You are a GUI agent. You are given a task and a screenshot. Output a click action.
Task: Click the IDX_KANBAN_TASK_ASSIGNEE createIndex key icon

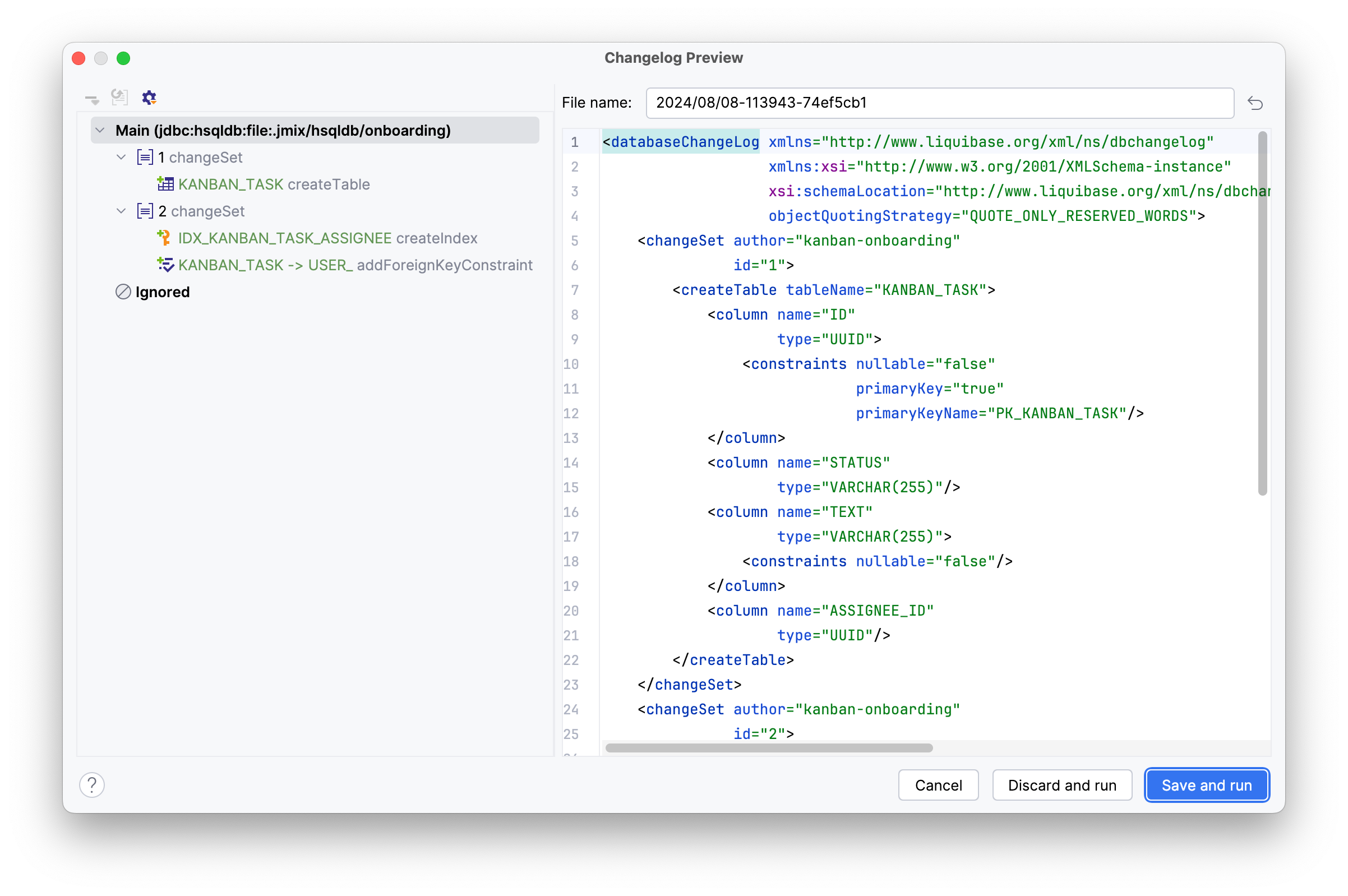coord(165,238)
